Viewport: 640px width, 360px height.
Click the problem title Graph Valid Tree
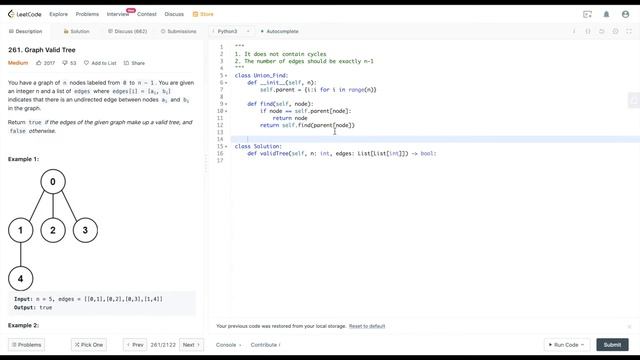(42, 50)
